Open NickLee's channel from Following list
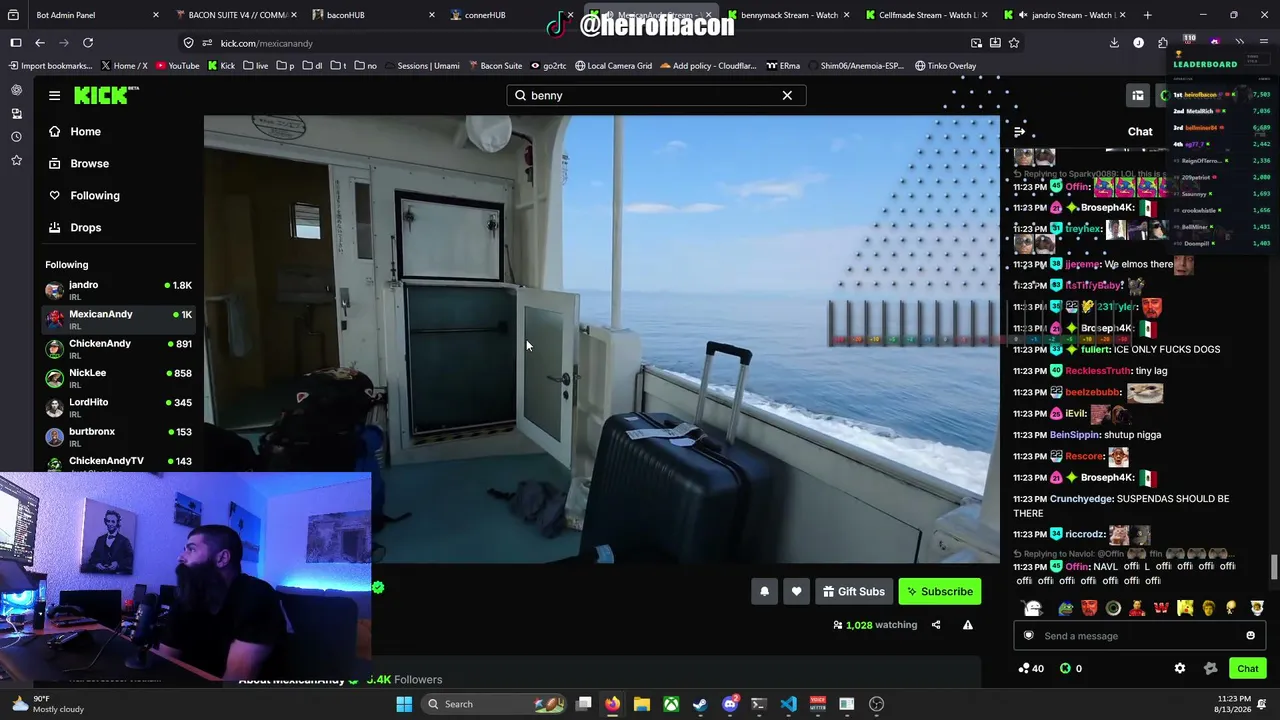 [118, 377]
